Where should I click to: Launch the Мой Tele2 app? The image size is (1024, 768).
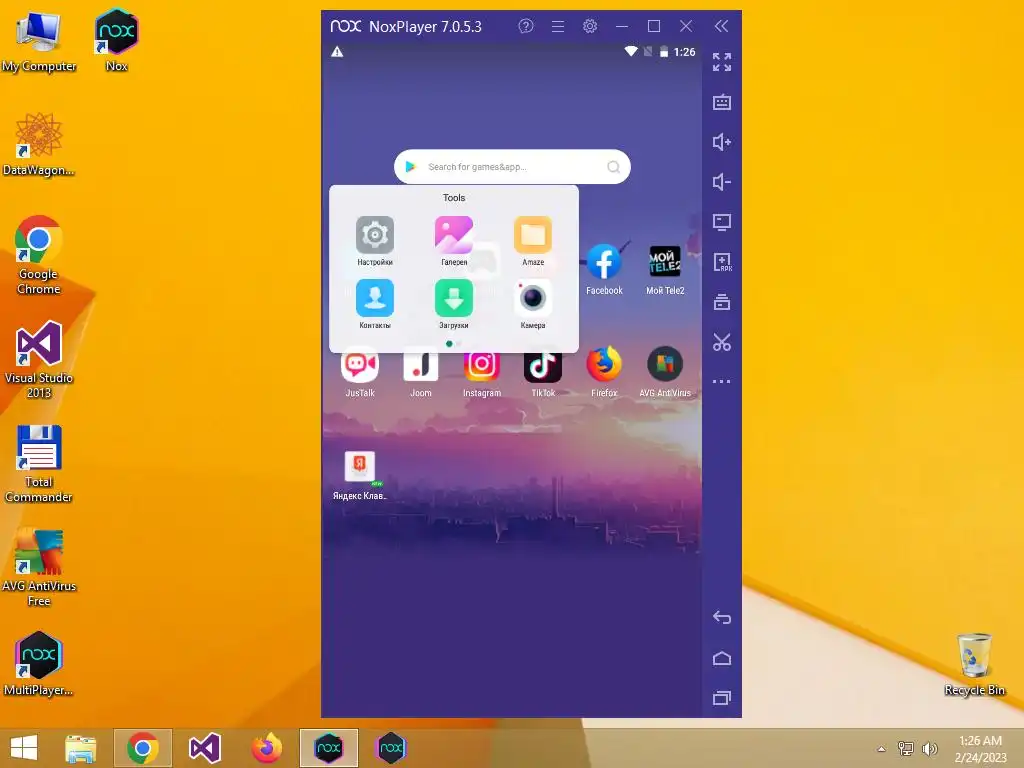click(665, 270)
